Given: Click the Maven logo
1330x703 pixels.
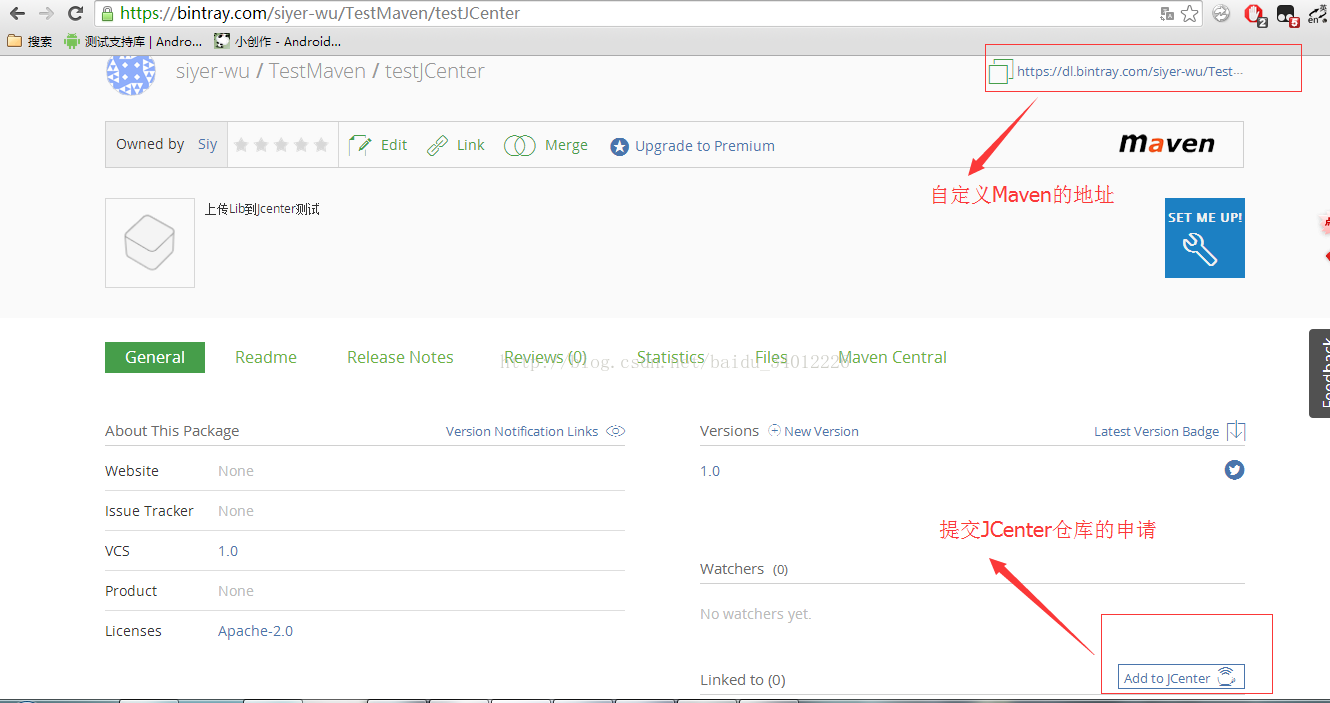Looking at the screenshot, I should point(1166,144).
